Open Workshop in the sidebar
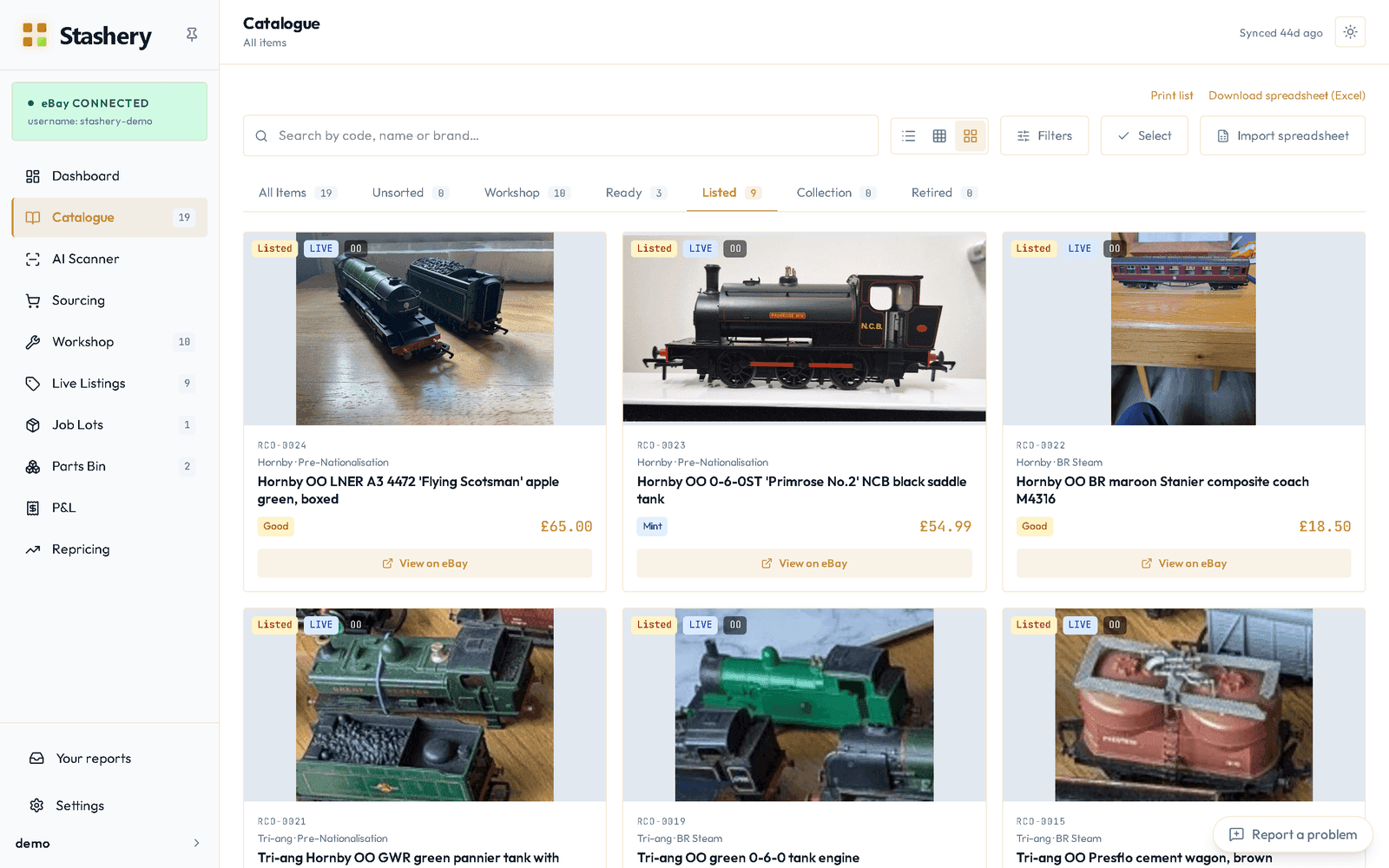1389x868 pixels. pyautogui.click(x=109, y=342)
